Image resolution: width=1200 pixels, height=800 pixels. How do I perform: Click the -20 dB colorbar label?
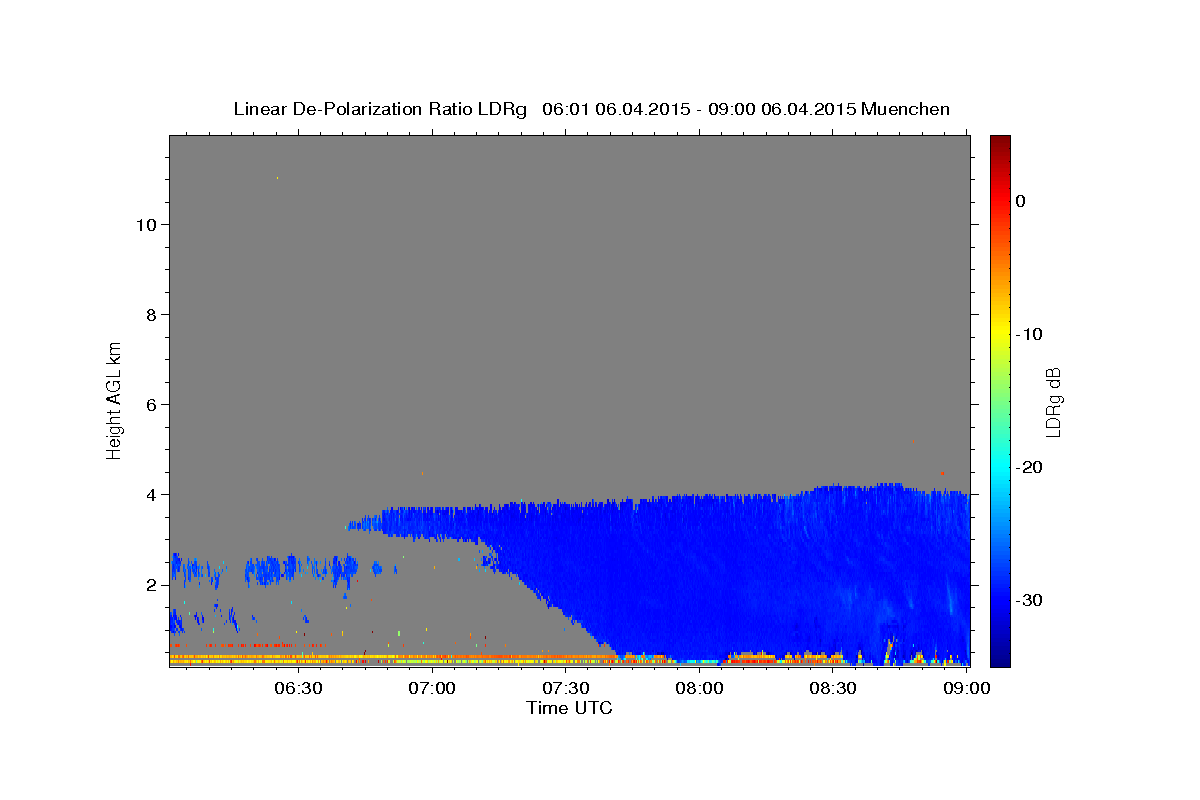(x=1030, y=467)
